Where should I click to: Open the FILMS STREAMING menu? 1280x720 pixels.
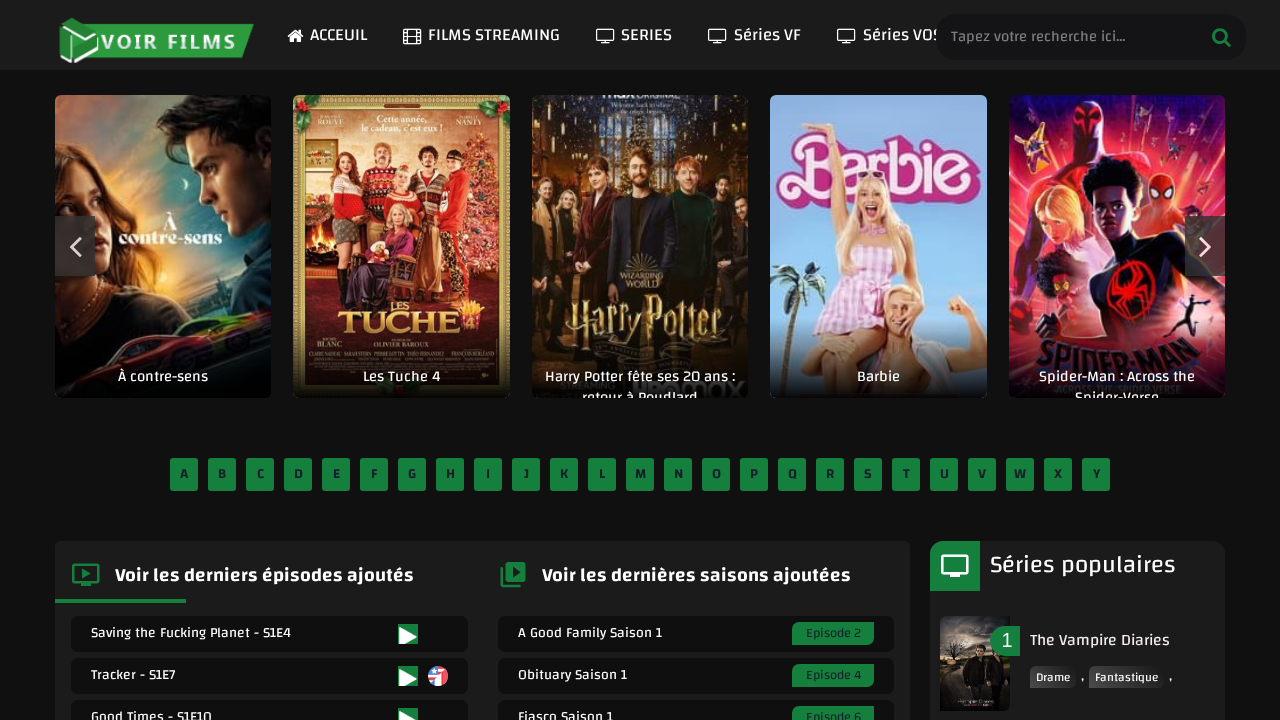tap(481, 35)
